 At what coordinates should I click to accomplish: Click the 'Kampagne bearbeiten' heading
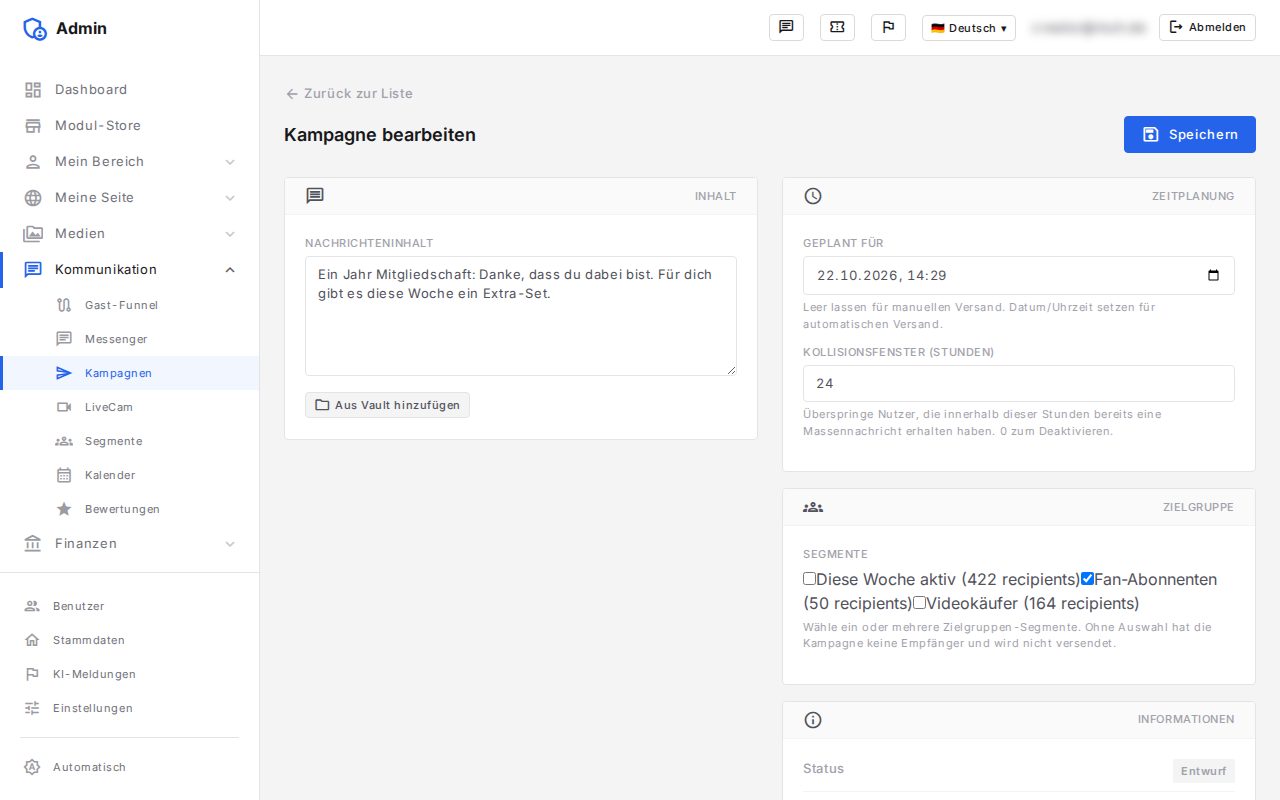[380, 135]
